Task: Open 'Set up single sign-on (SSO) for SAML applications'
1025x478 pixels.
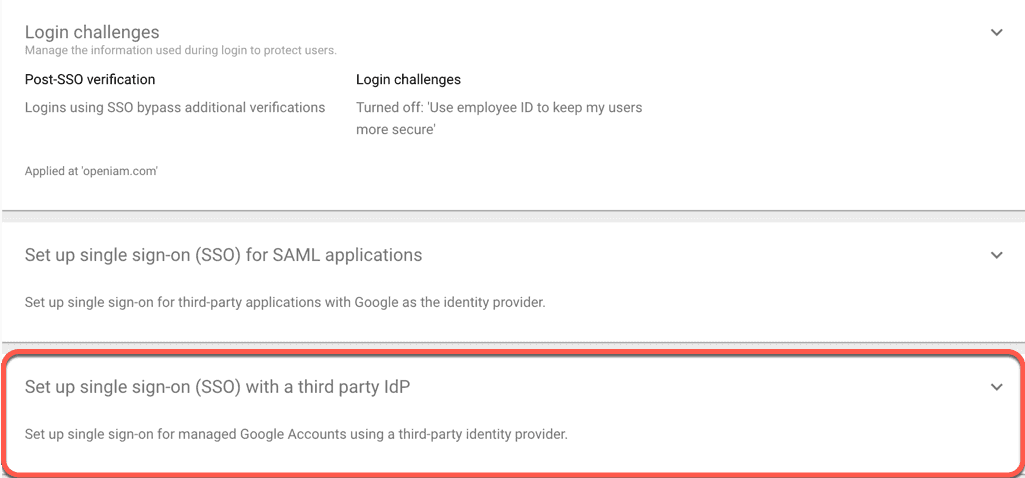Action: 223,255
